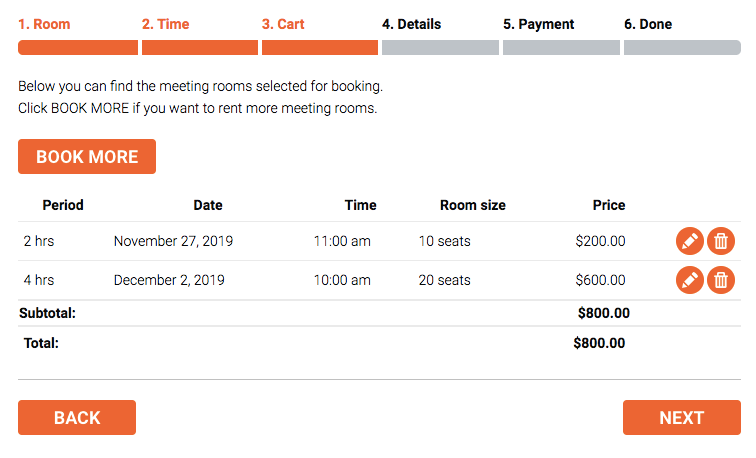Delete the November 27 booking via trash icon
This screenshot has height=458, width=756.
click(x=721, y=241)
